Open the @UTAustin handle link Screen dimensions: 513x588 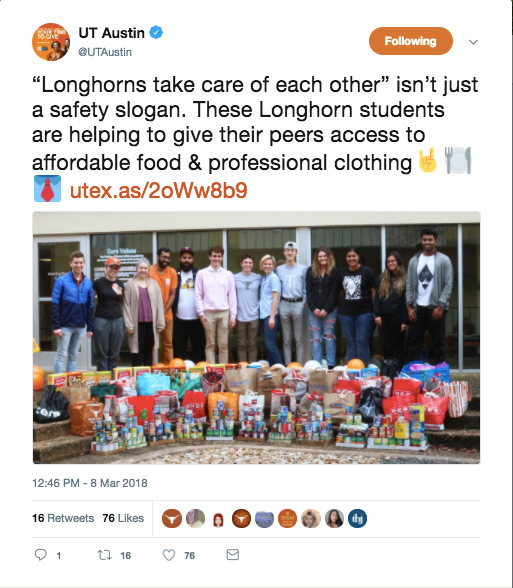click(x=105, y=52)
